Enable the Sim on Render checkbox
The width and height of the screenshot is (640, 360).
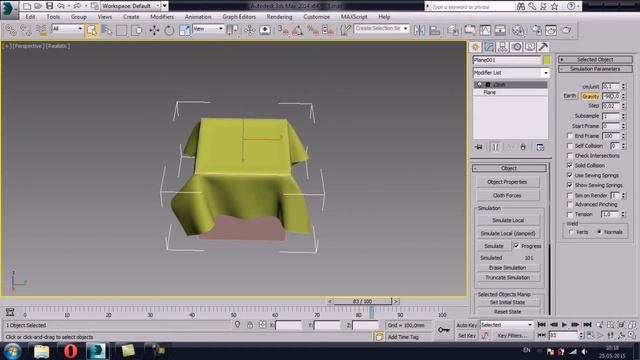point(570,196)
